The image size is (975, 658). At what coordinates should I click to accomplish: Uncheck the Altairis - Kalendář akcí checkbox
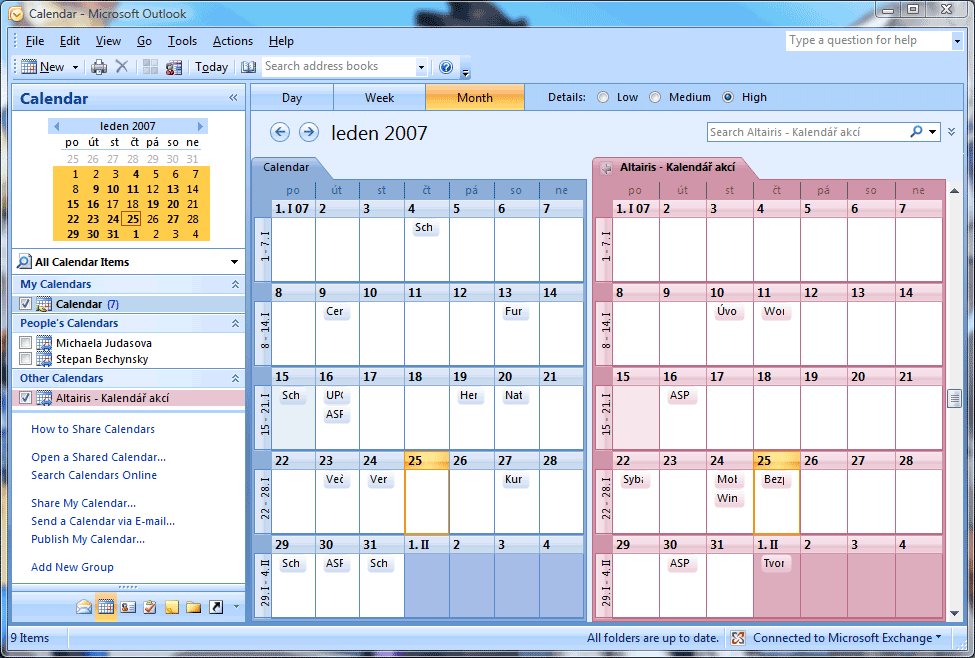pyautogui.click(x=25, y=397)
